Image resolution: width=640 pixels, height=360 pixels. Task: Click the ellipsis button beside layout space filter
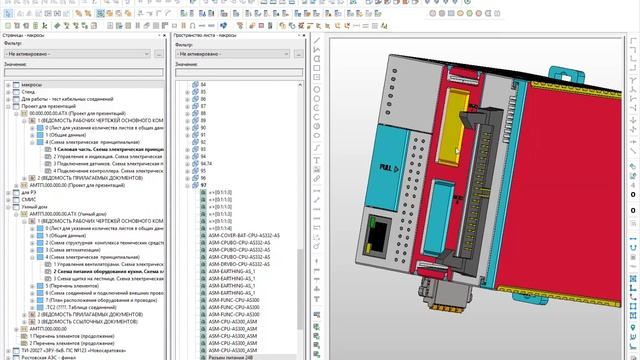click(299, 54)
